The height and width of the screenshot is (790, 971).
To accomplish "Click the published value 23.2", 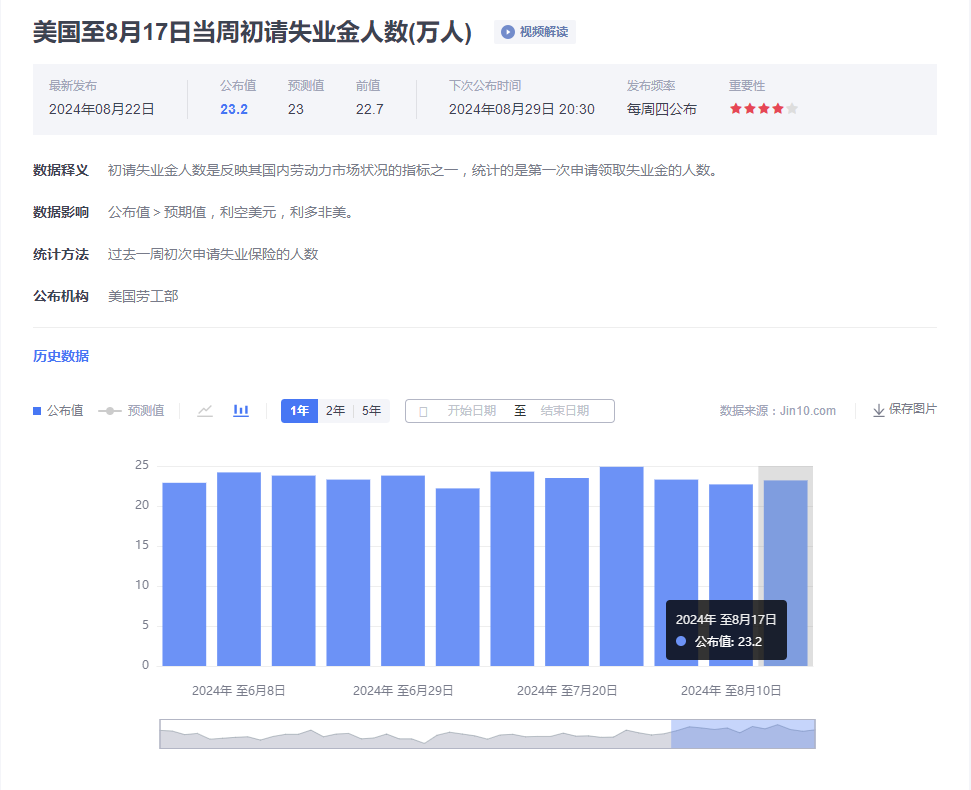I will (234, 109).
